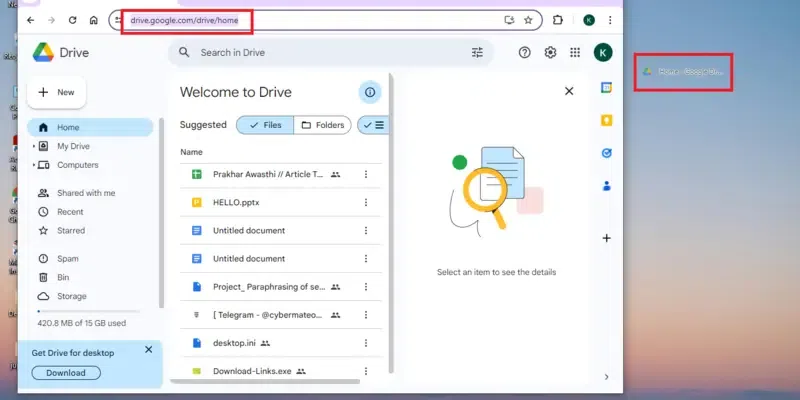Click Home - Google Drive desktop shortcut
This screenshot has height=400, width=800.
pos(683,72)
